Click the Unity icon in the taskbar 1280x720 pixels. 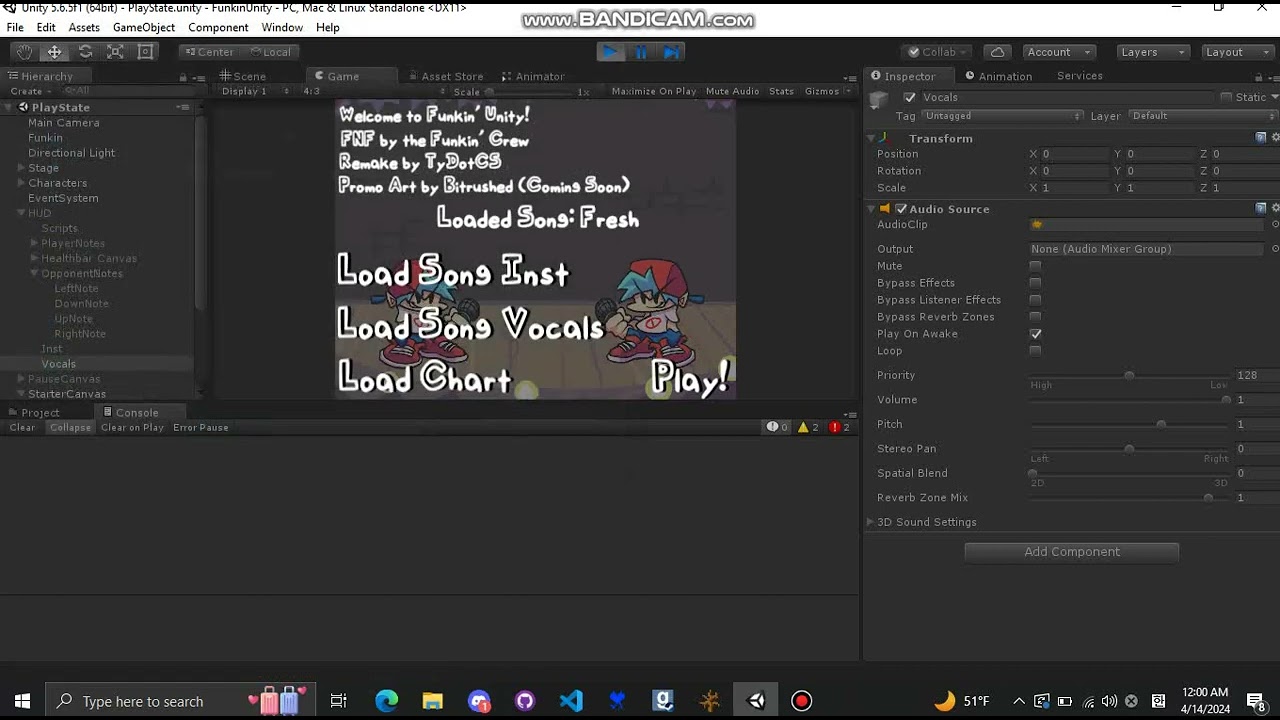click(x=756, y=701)
